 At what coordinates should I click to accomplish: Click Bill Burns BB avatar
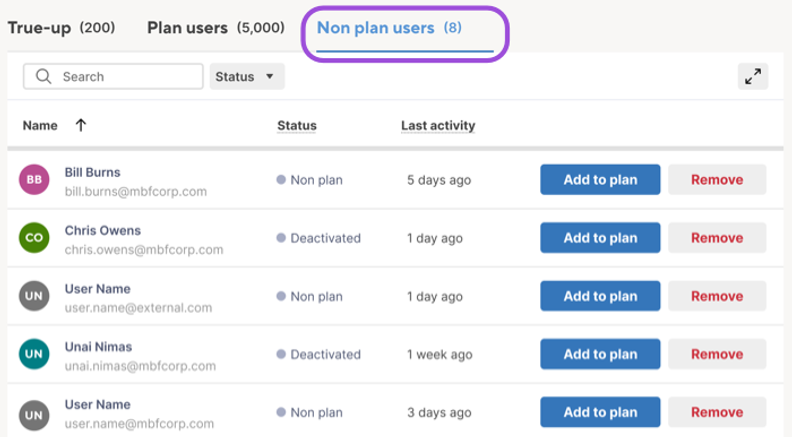34,179
